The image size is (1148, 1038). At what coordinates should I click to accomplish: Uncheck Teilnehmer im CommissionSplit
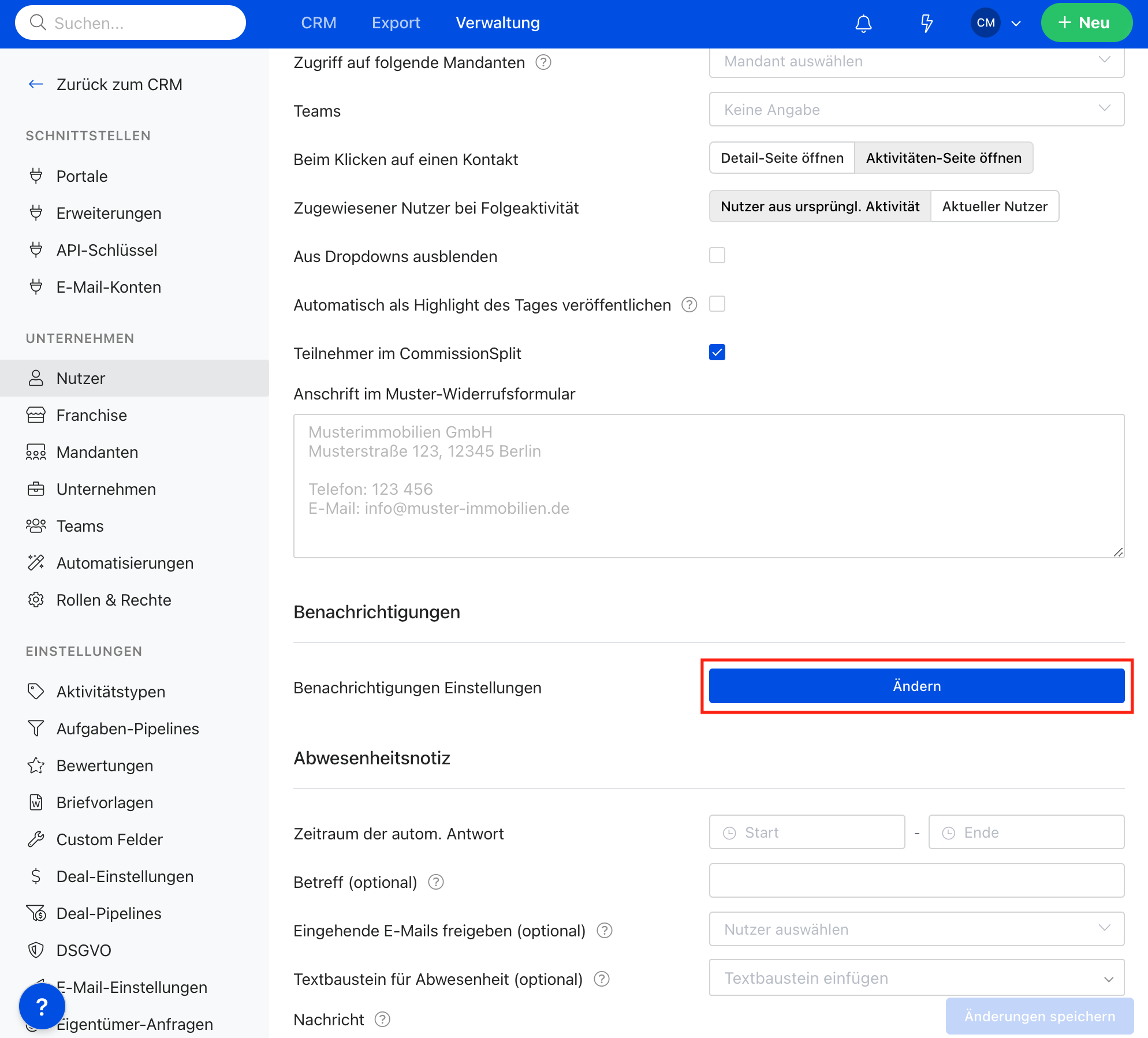point(717,352)
